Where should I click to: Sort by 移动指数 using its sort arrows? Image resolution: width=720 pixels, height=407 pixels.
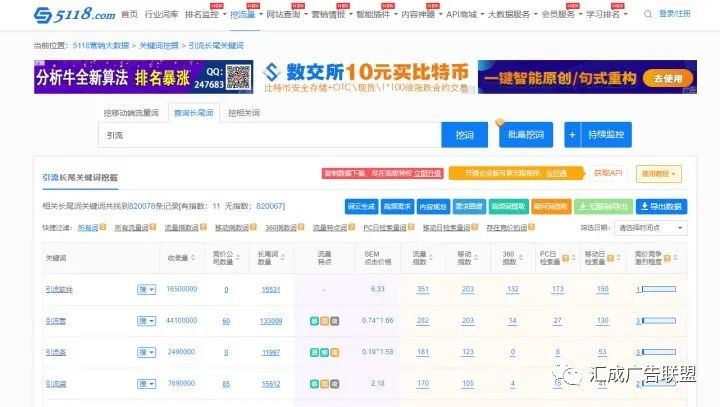(x=477, y=258)
